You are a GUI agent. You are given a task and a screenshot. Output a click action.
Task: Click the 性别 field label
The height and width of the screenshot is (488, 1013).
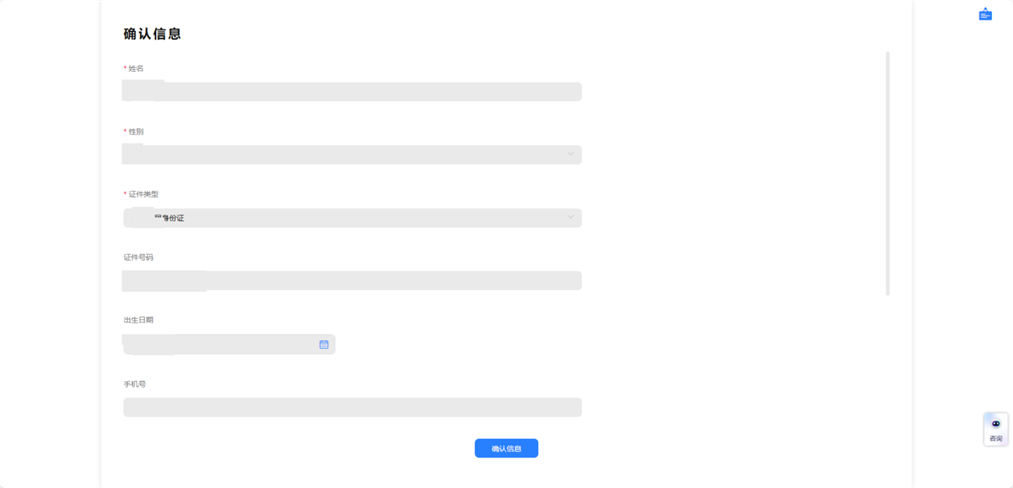(136, 131)
